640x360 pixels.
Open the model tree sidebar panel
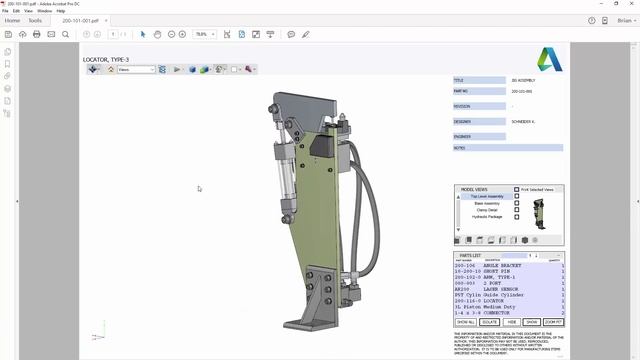tap(7, 113)
